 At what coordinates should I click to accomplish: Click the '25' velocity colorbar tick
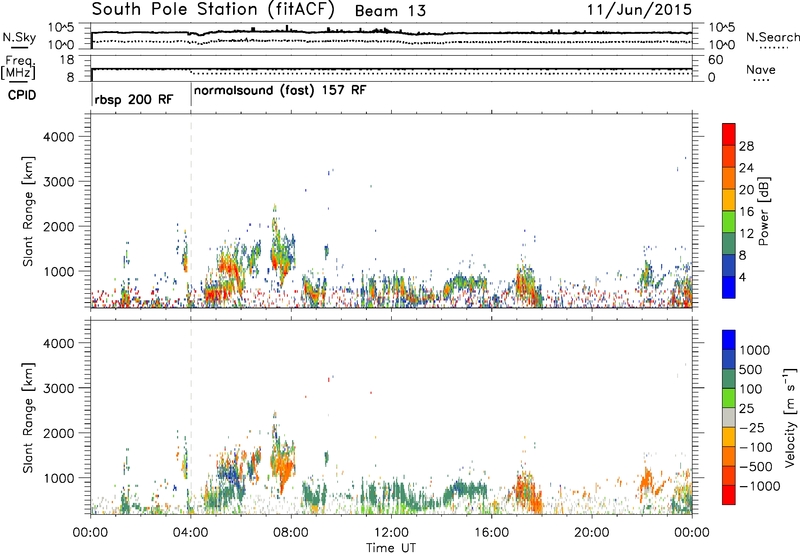[x=746, y=408]
